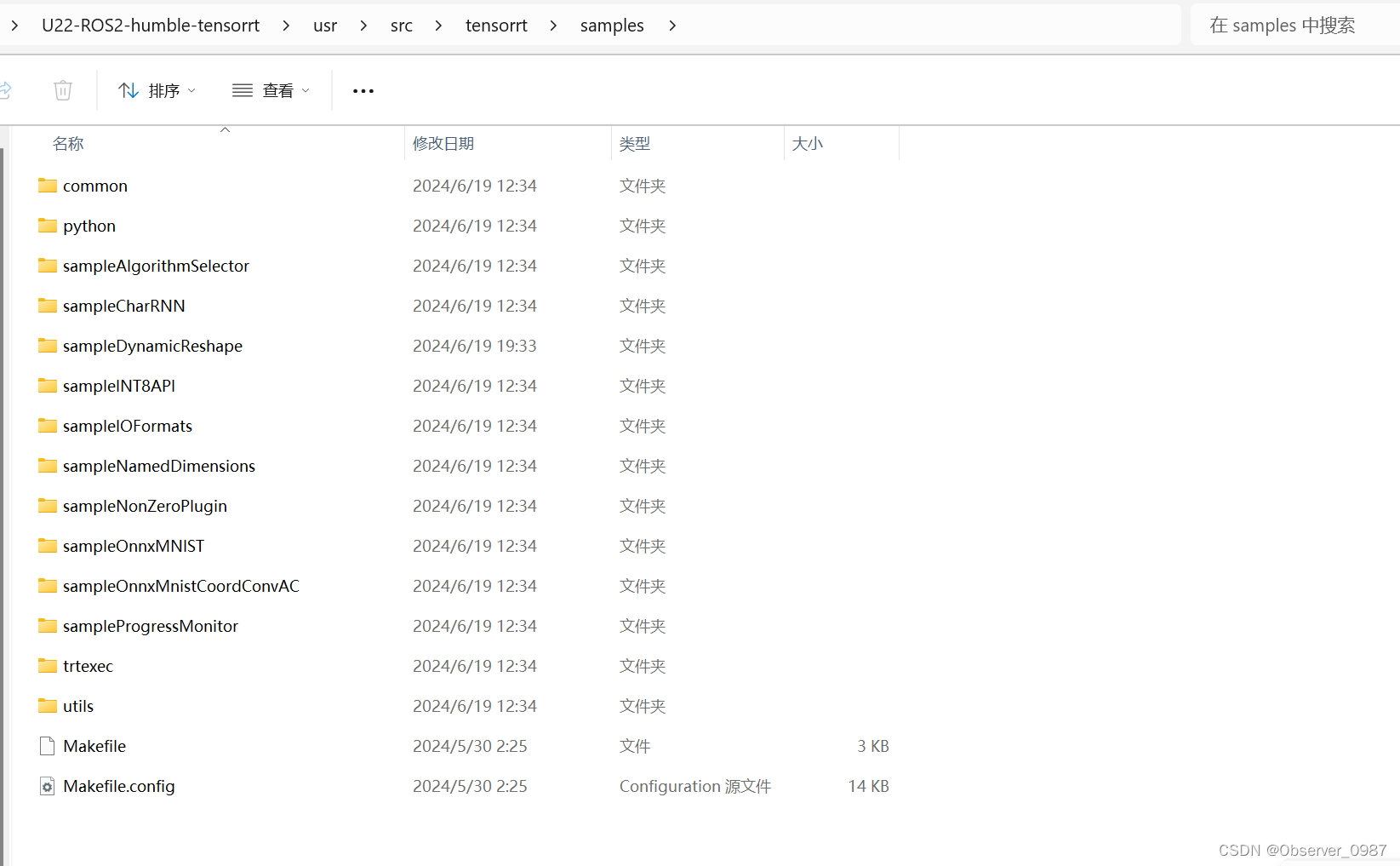Viewport: 1400px width, 866px height.
Task: Open the three-dots more options menu
Action: [363, 91]
